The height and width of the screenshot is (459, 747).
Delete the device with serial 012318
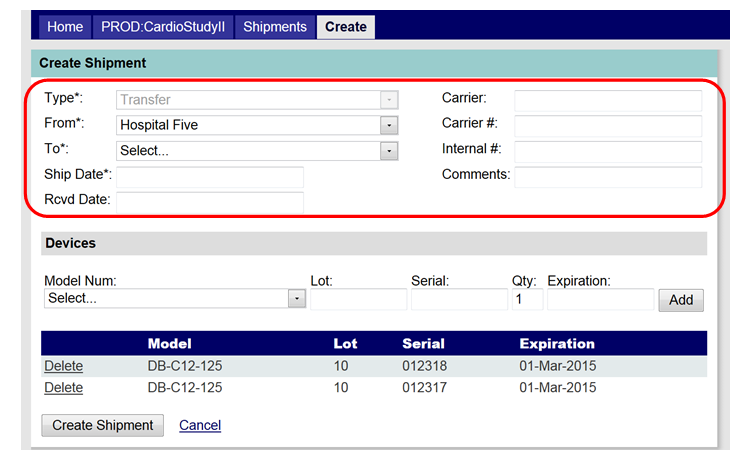[x=63, y=366]
